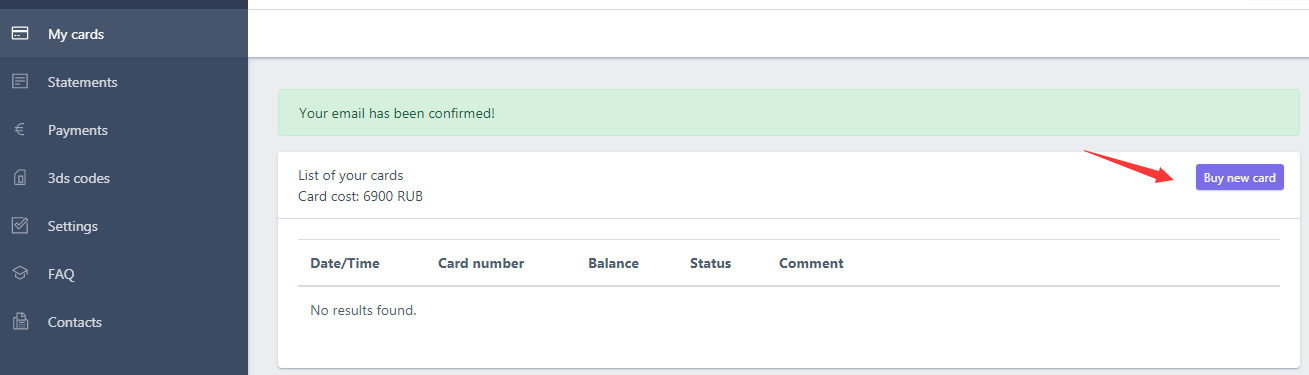This screenshot has height=375, width=1309.
Task: Click the Contacts page icon in sidebar
Action: (x=20, y=322)
